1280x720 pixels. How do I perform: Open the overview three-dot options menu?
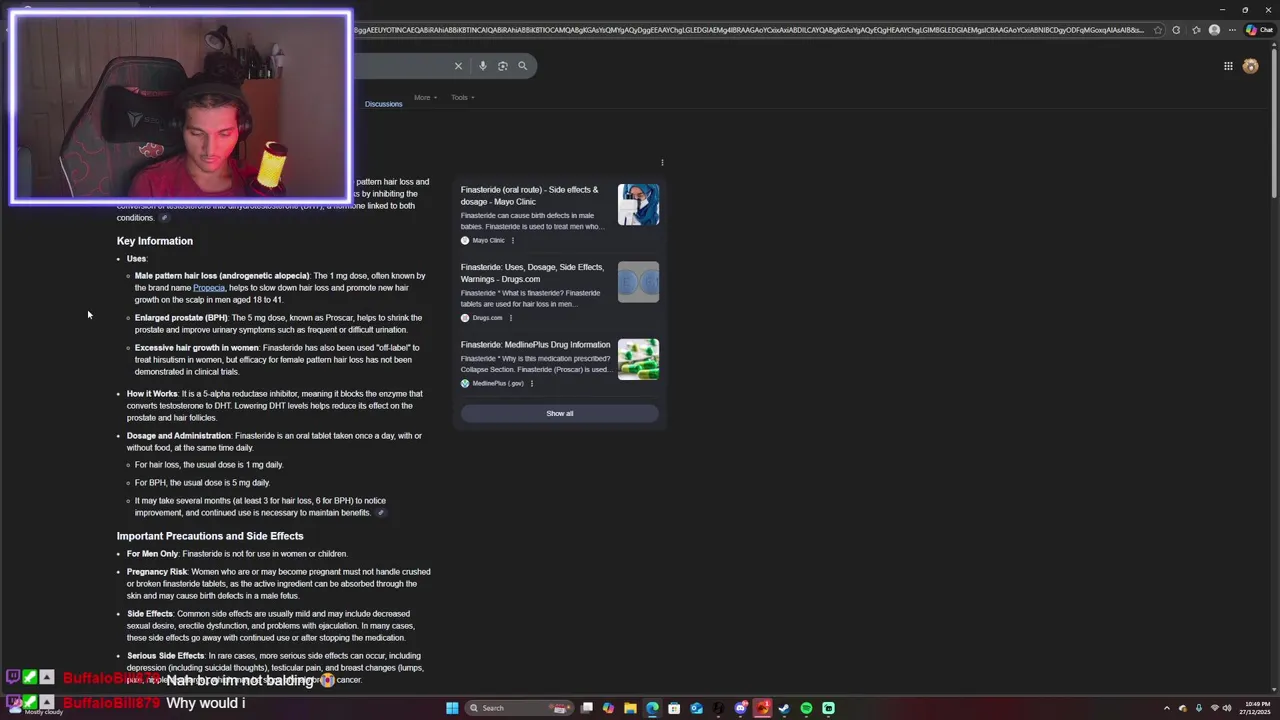point(662,162)
